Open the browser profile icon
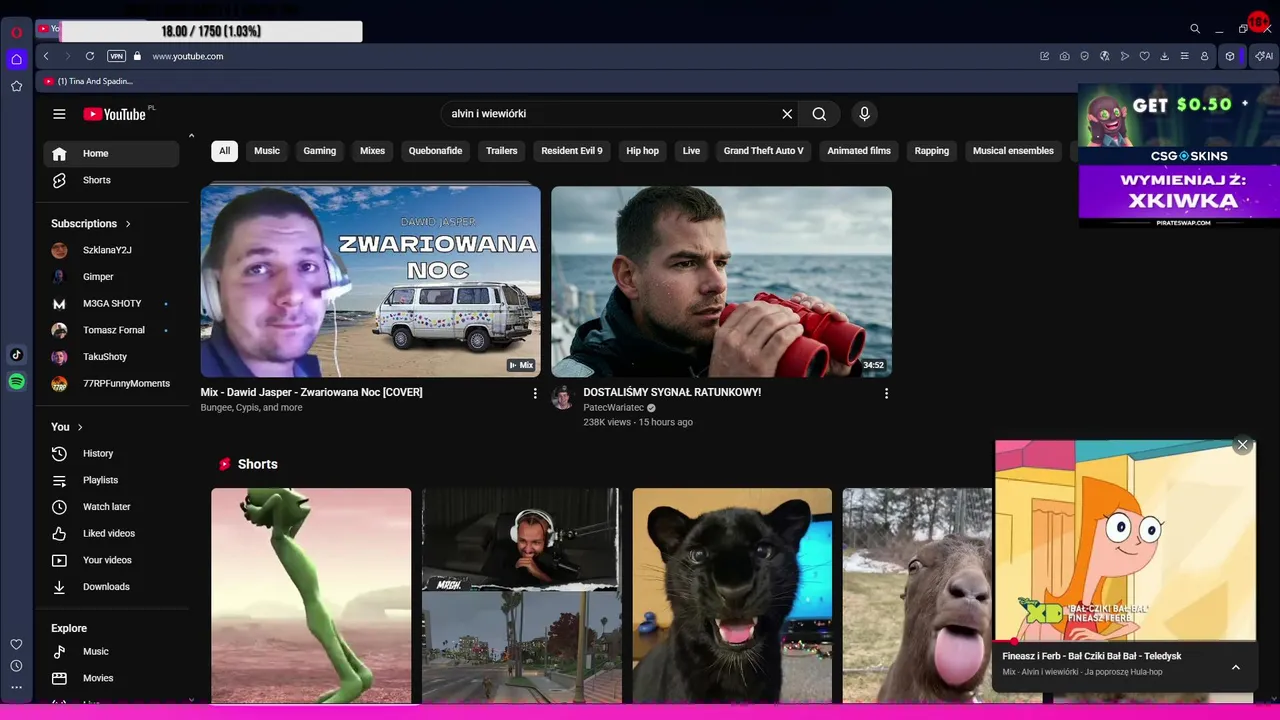The width and height of the screenshot is (1280, 720). tap(1205, 56)
